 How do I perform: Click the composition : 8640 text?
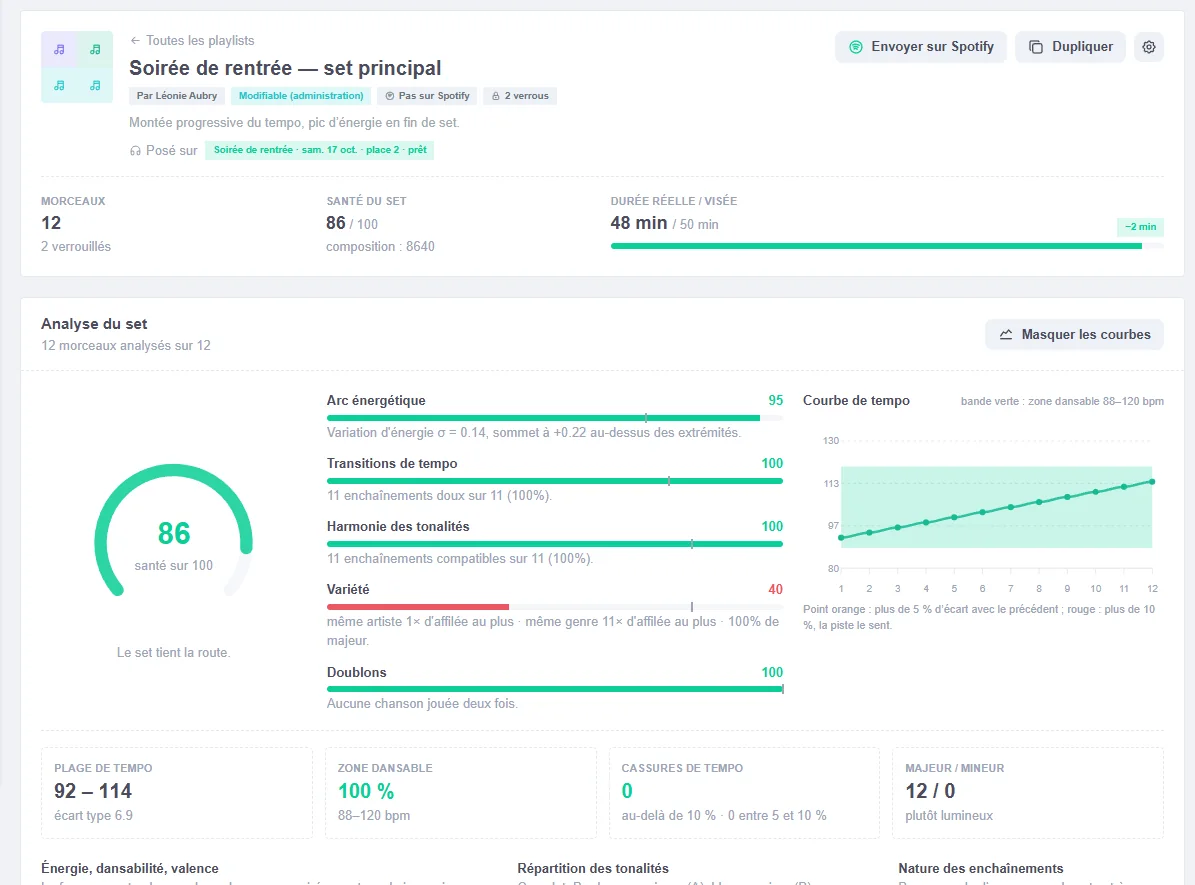tap(380, 247)
